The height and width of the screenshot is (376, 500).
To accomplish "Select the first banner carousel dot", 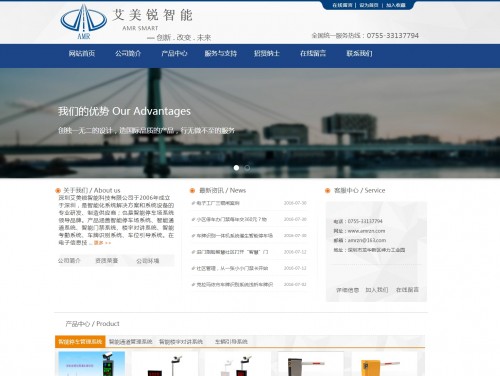I will [x=236, y=168].
